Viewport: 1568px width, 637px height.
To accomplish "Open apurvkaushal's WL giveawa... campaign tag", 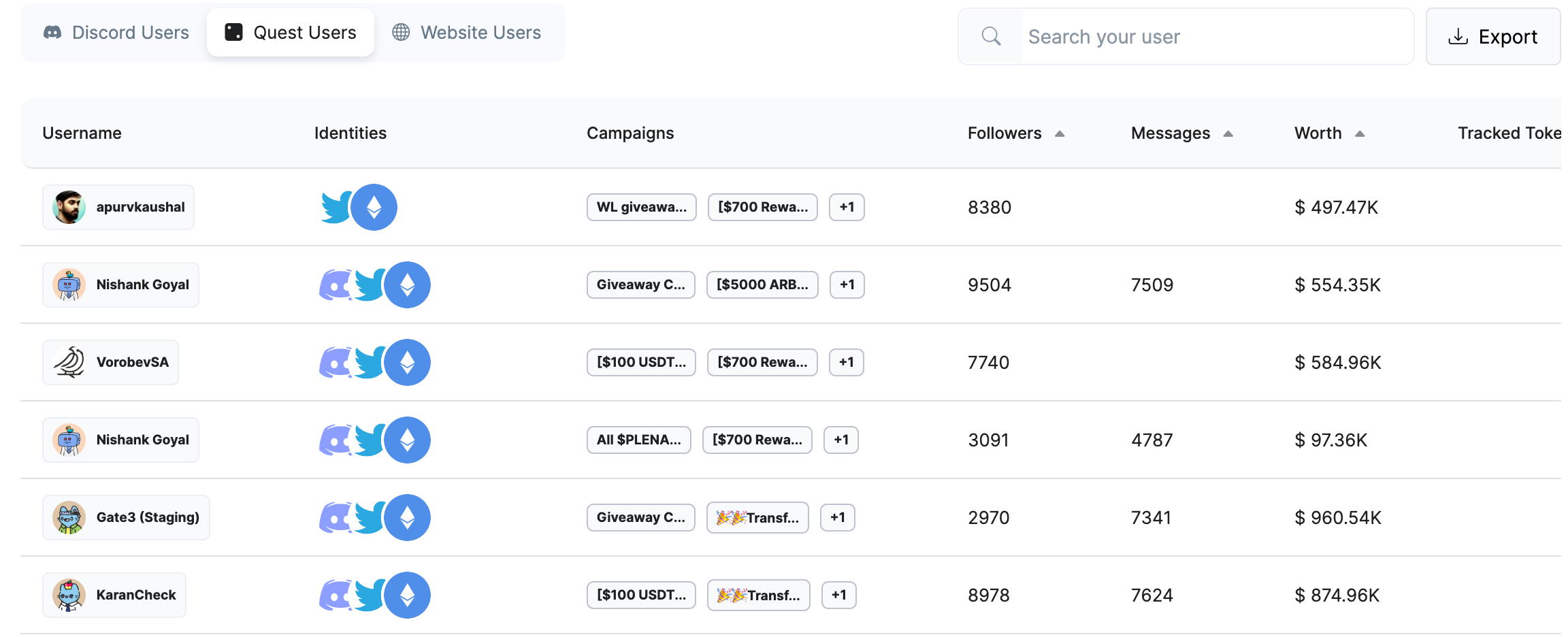I will point(642,207).
